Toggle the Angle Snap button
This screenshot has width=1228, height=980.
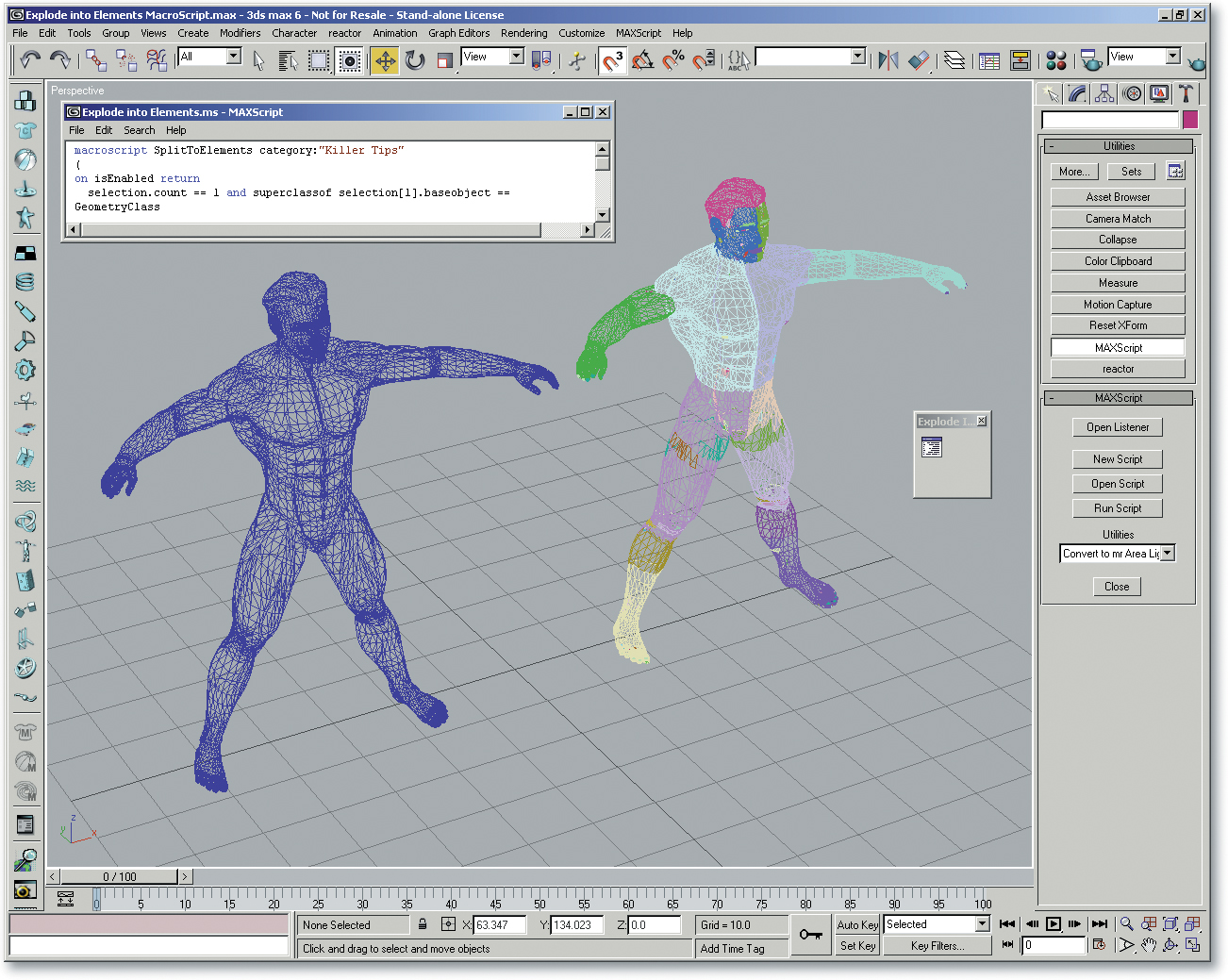click(643, 60)
